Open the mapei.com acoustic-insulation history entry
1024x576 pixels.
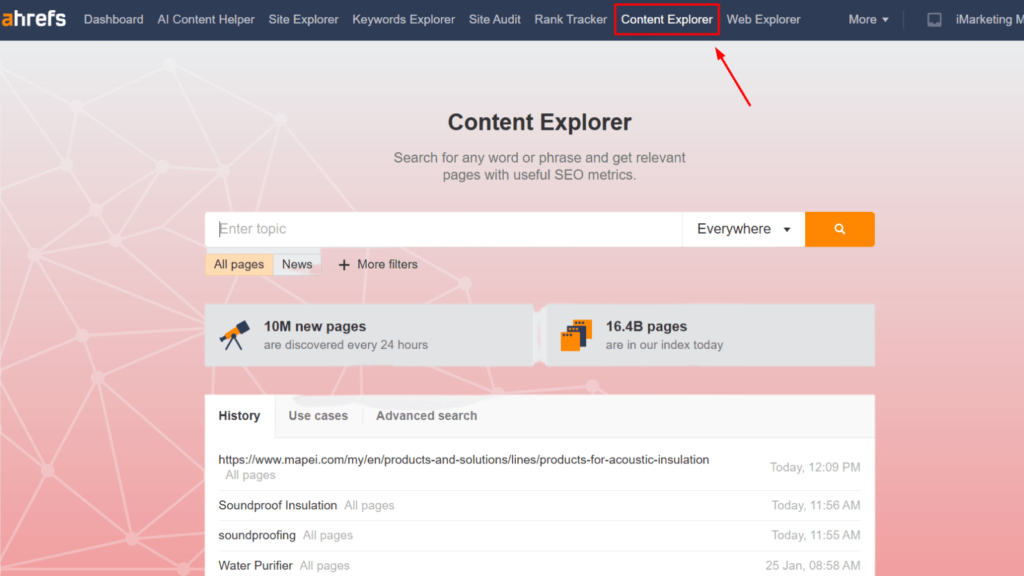(464, 460)
